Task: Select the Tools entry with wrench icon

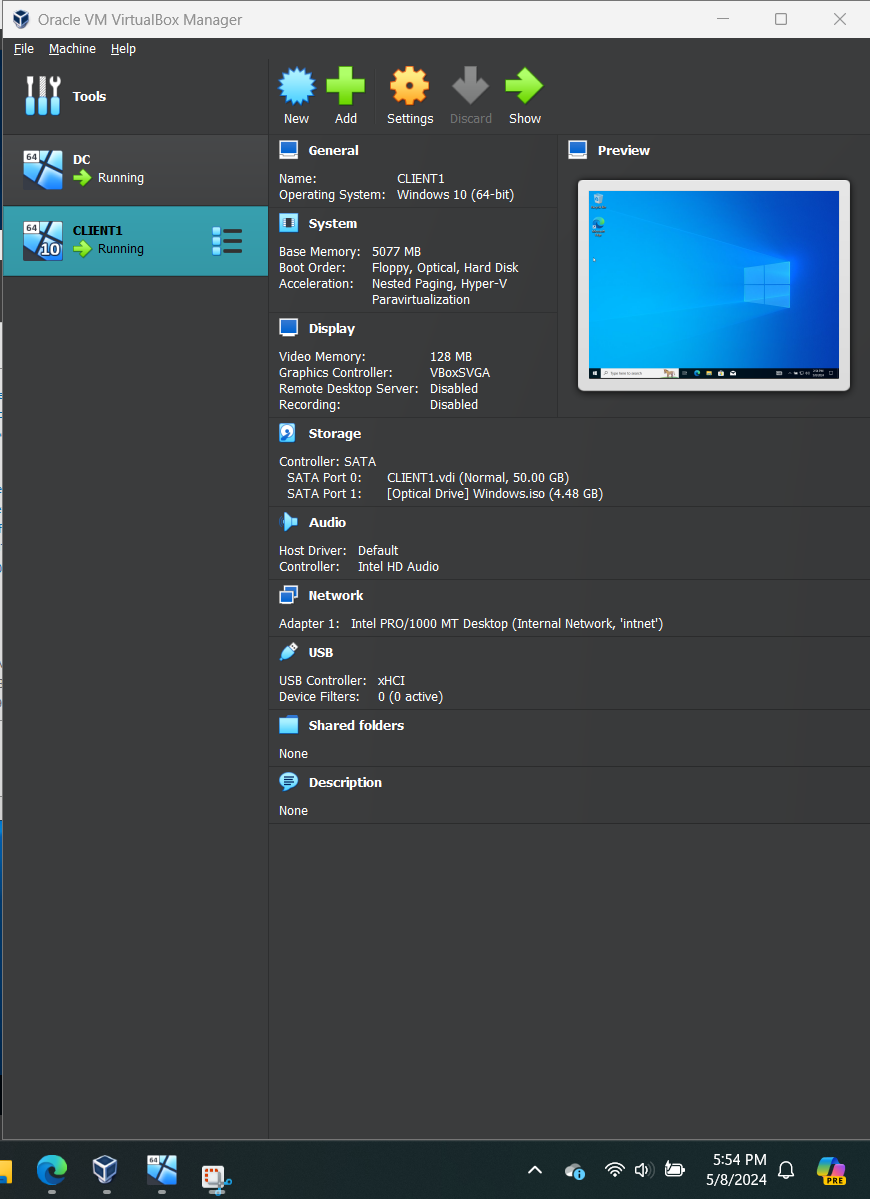Action: pyautogui.click(x=135, y=96)
